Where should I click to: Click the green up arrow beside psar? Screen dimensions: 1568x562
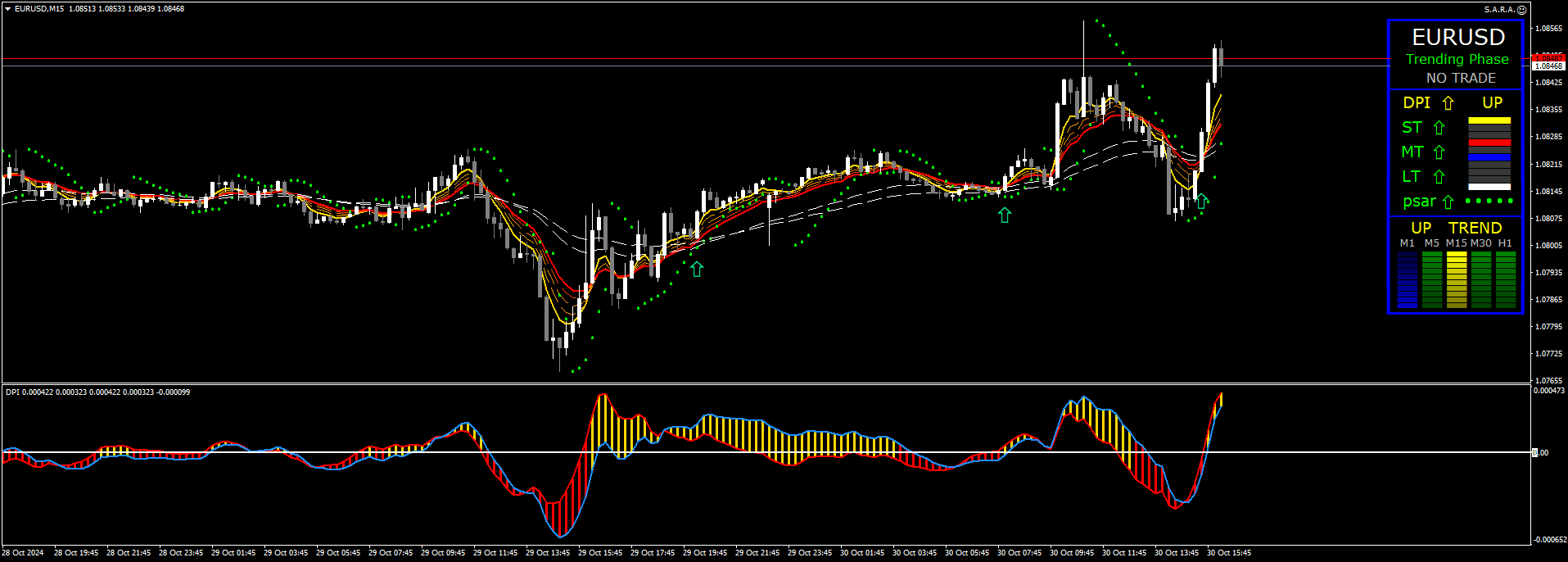tap(1448, 202)
